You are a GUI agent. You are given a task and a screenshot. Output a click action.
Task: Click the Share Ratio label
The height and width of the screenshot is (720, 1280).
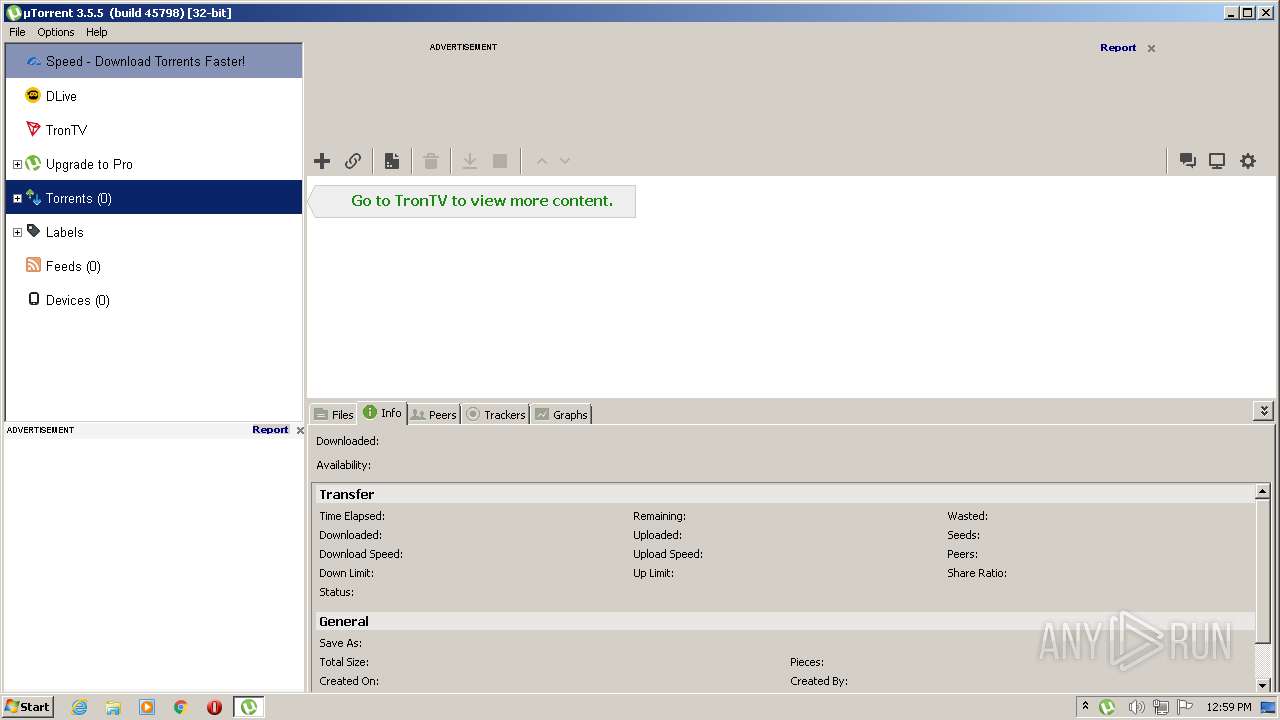tap(977, 573)
